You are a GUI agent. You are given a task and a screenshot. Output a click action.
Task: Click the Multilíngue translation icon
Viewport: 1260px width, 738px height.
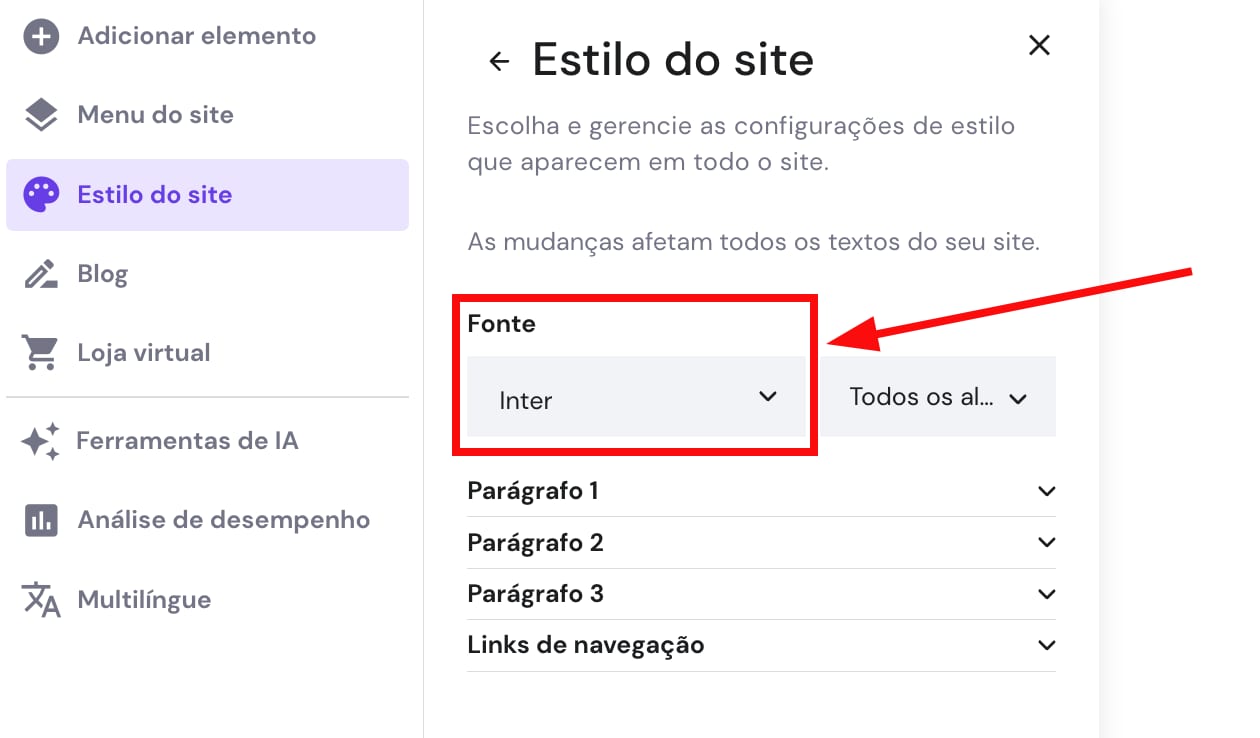tap(40, 599)
